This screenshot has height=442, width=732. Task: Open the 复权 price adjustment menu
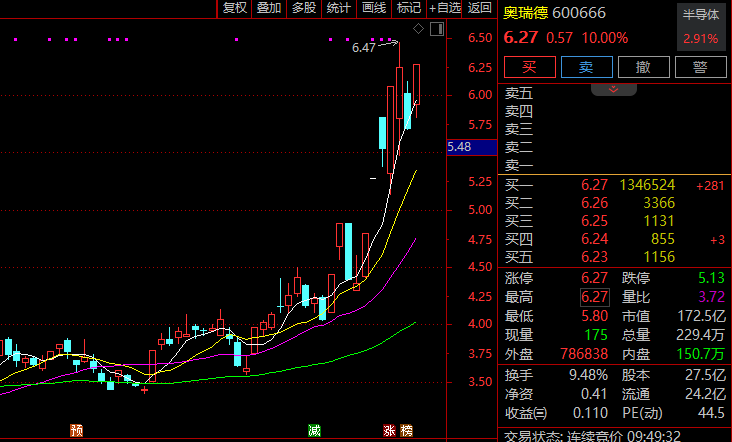(234, 8)
